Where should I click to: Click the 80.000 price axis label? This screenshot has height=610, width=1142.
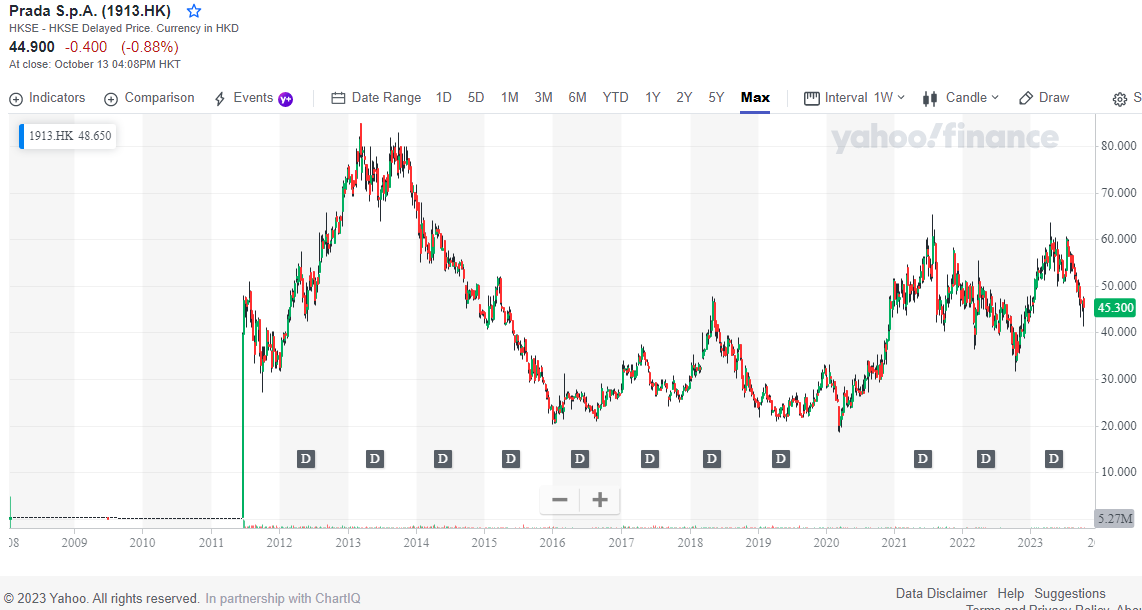pos(1117,146)
